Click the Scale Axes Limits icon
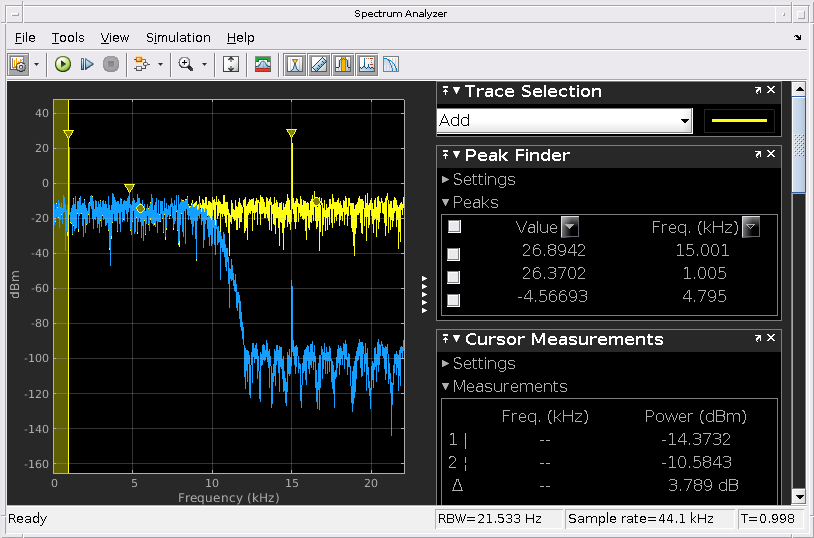This screenshot has height=538, width=814. [231, 64]
